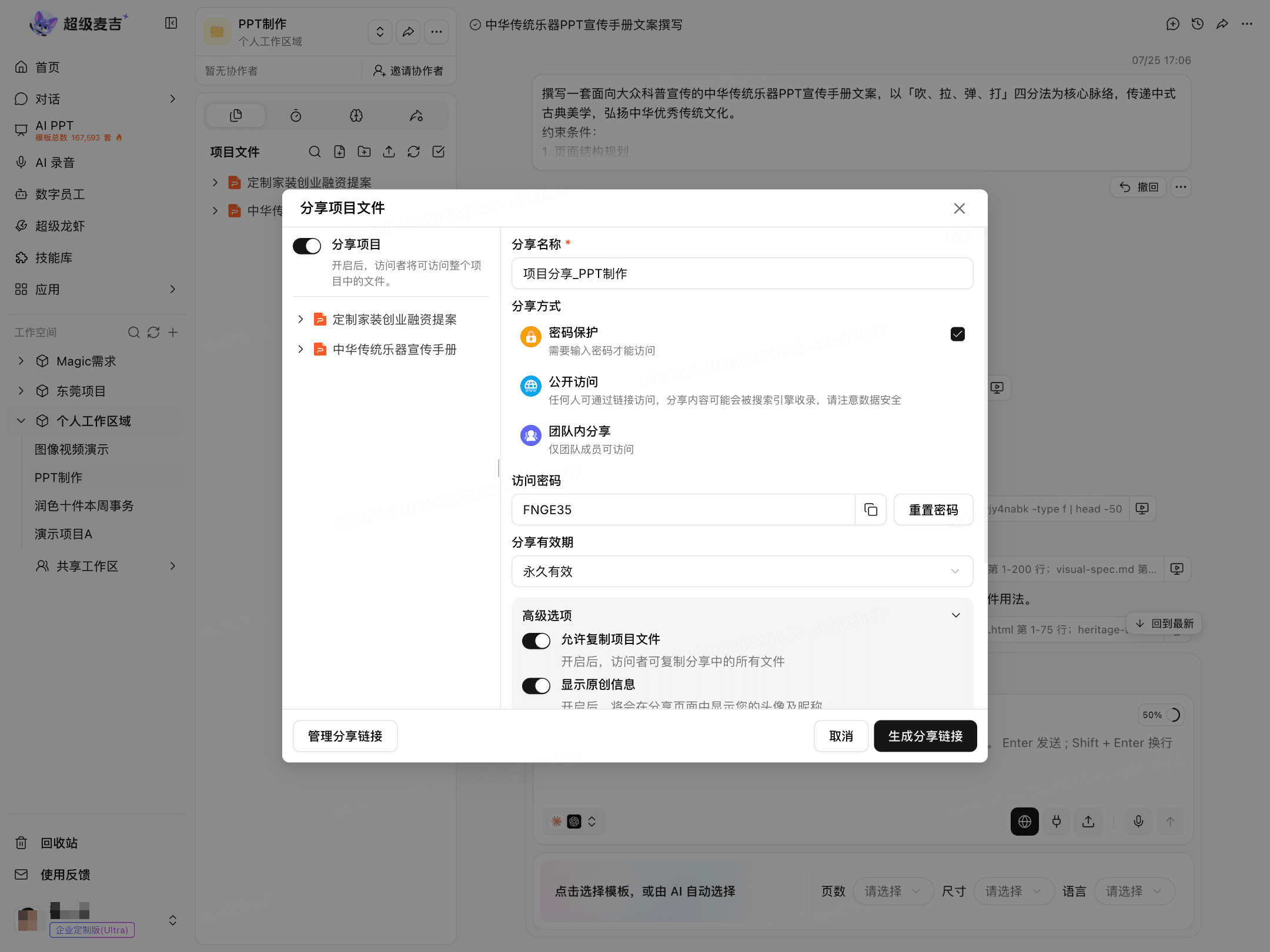Viewport: 1270px width, 952px height.
Task: Collapse the 高级选项 section
Action: click(956, 615)
